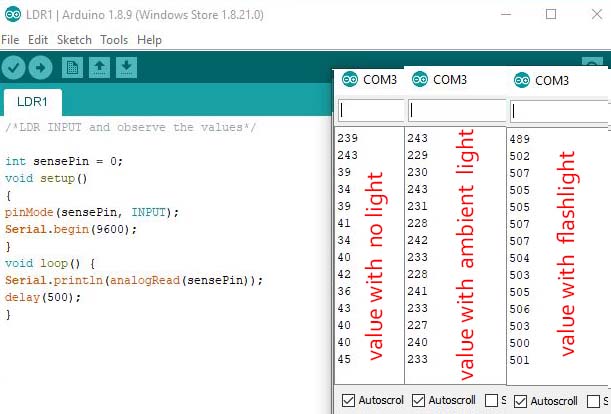Toggle Autoscroll in the flashlight serial monitor
This screenshot has width=611, height=414.
520,401
